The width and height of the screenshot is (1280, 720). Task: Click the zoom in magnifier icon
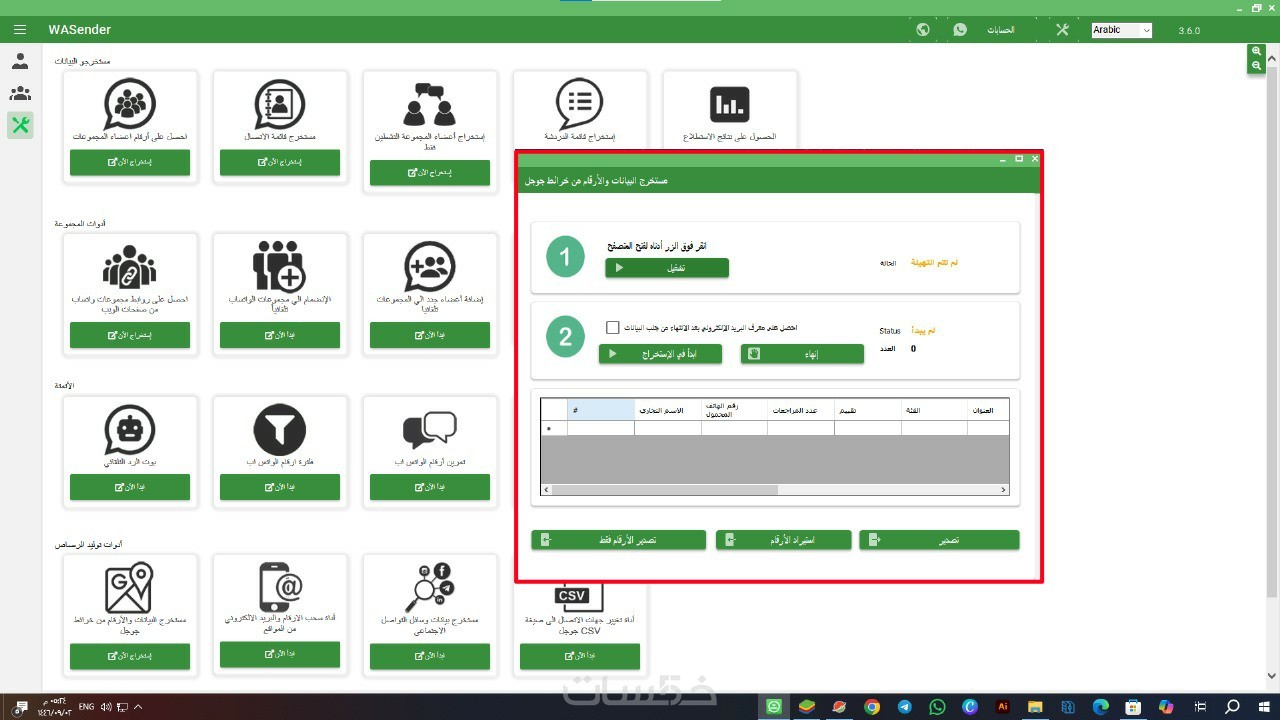click(1257, 52)
